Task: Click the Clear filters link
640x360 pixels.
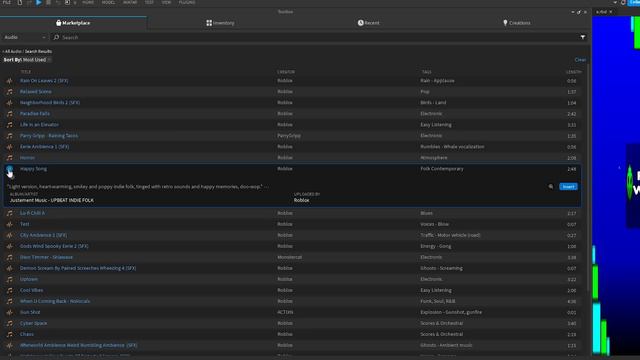Action: [x=580, y=60]
